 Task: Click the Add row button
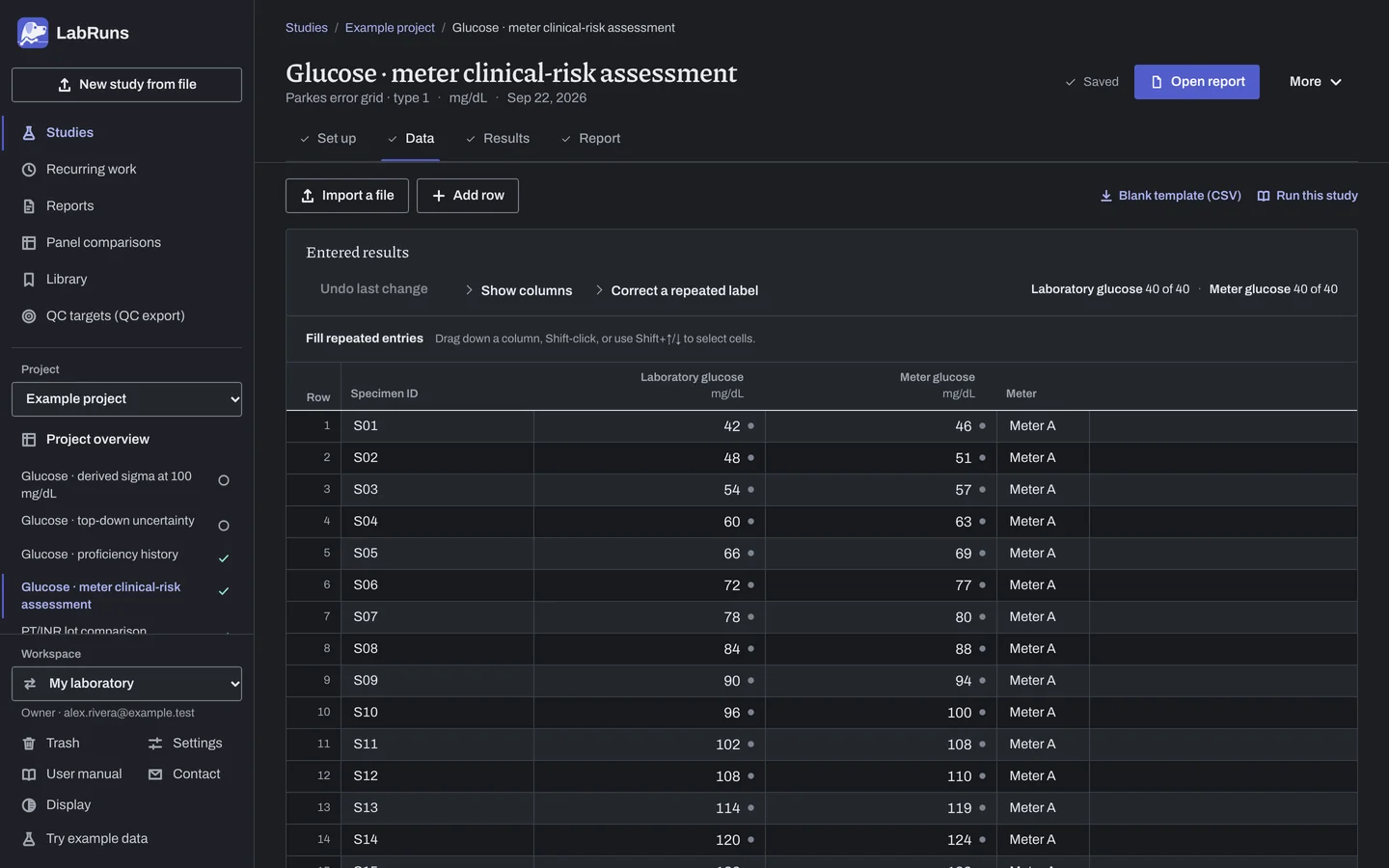tap(468, 196)
